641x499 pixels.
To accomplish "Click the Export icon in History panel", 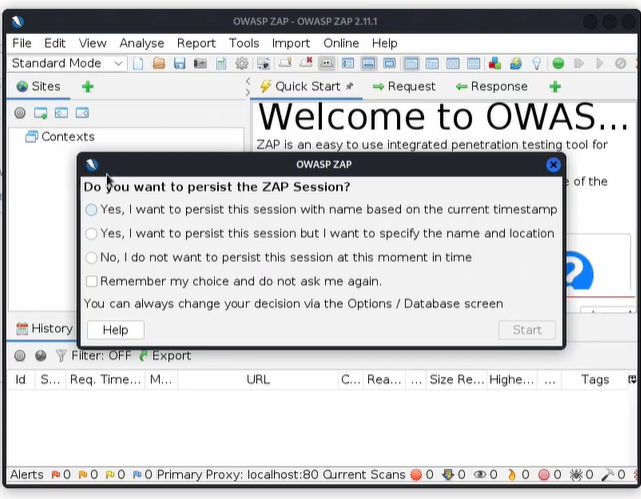I will click(144, 355).
